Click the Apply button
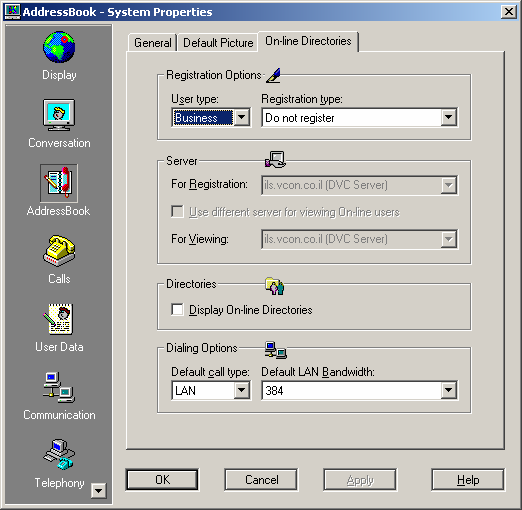 [x=360, y=480]
